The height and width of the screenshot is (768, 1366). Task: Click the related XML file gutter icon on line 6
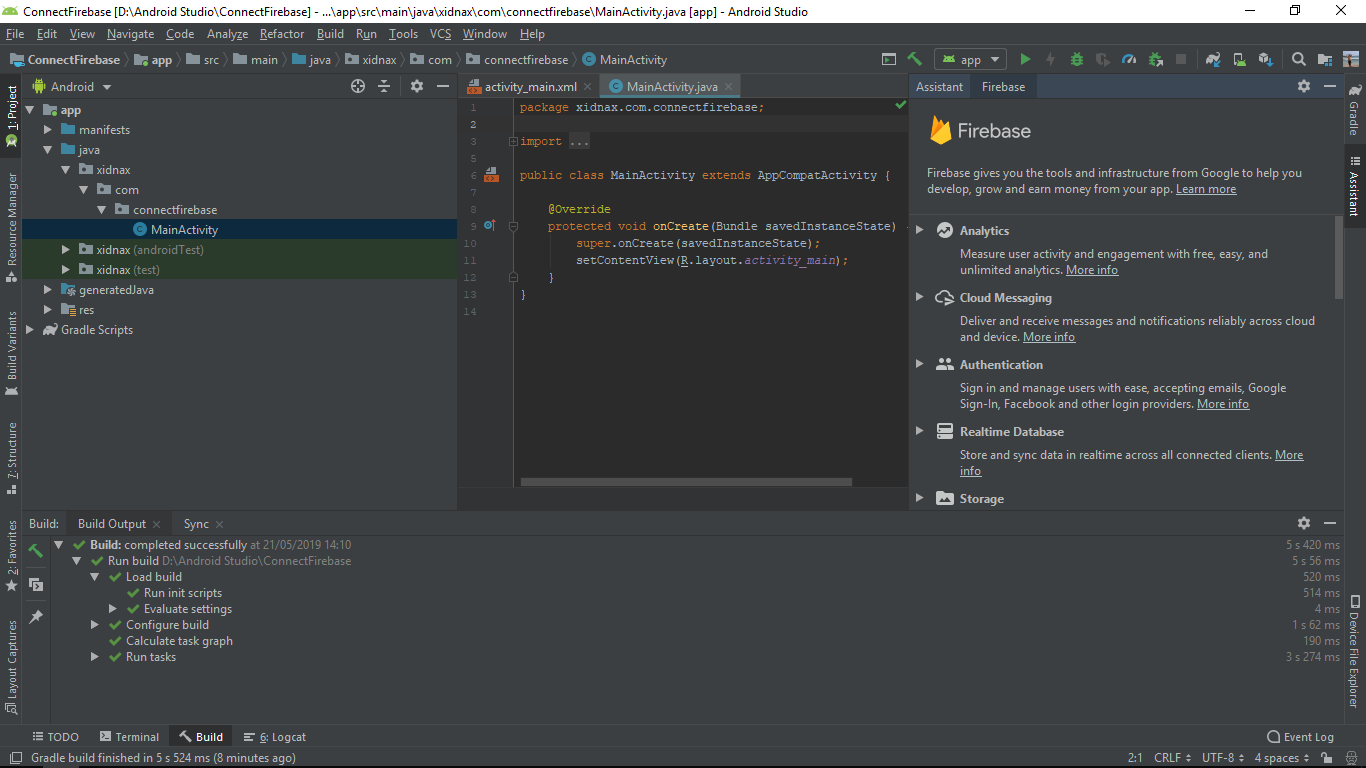pyautogui.click(x=491, y=175)
